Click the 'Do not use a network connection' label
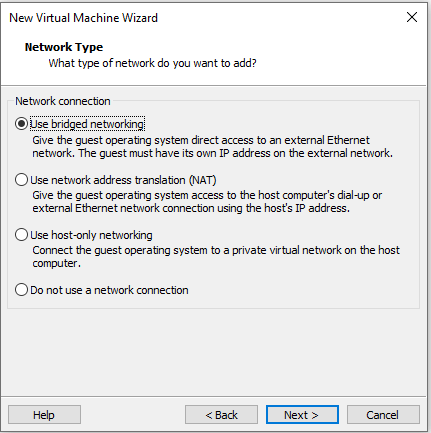The width and height of the screenshot is (431, 433). [x=109, y=290]
